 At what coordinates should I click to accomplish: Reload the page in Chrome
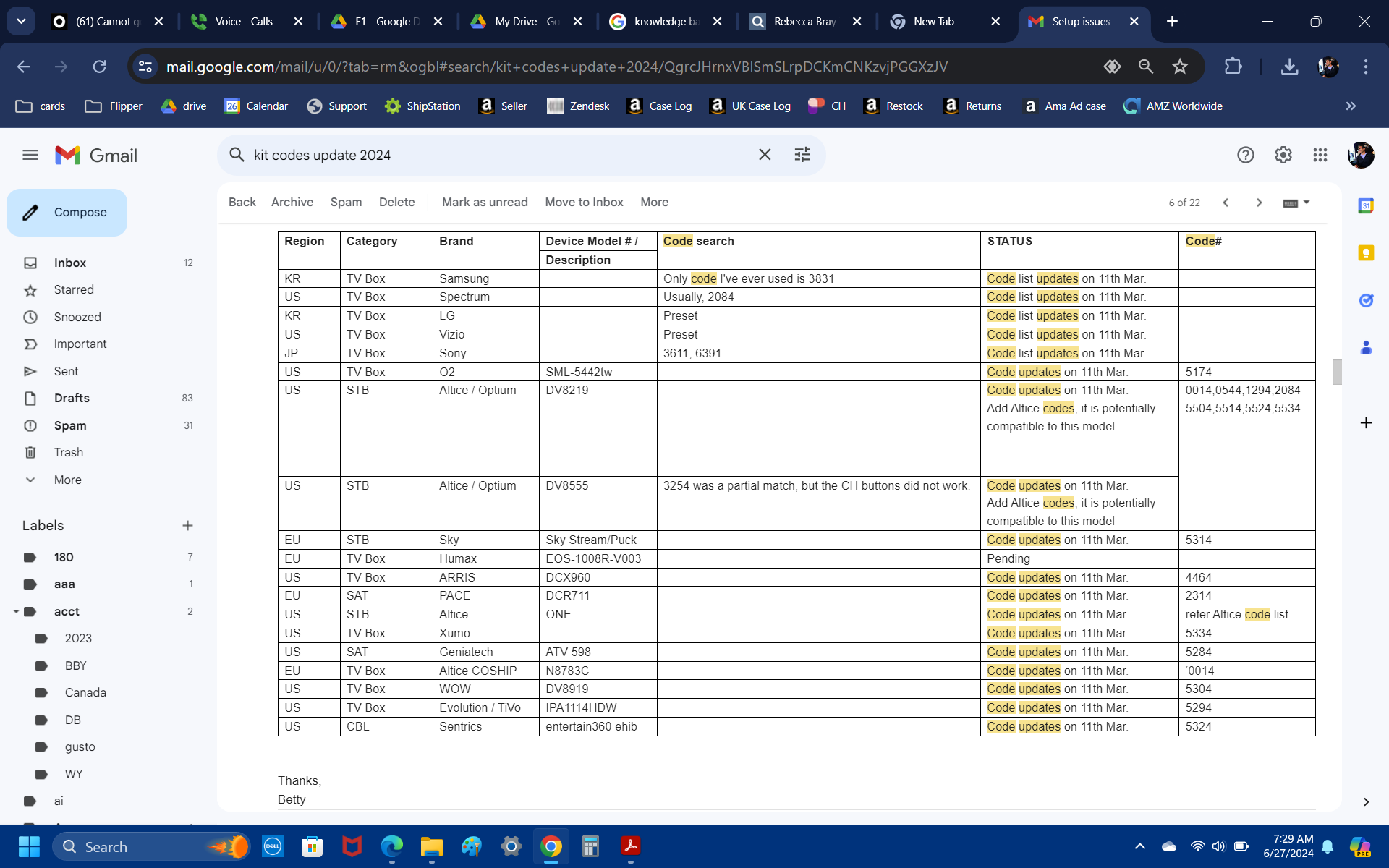tap(100, 67)
